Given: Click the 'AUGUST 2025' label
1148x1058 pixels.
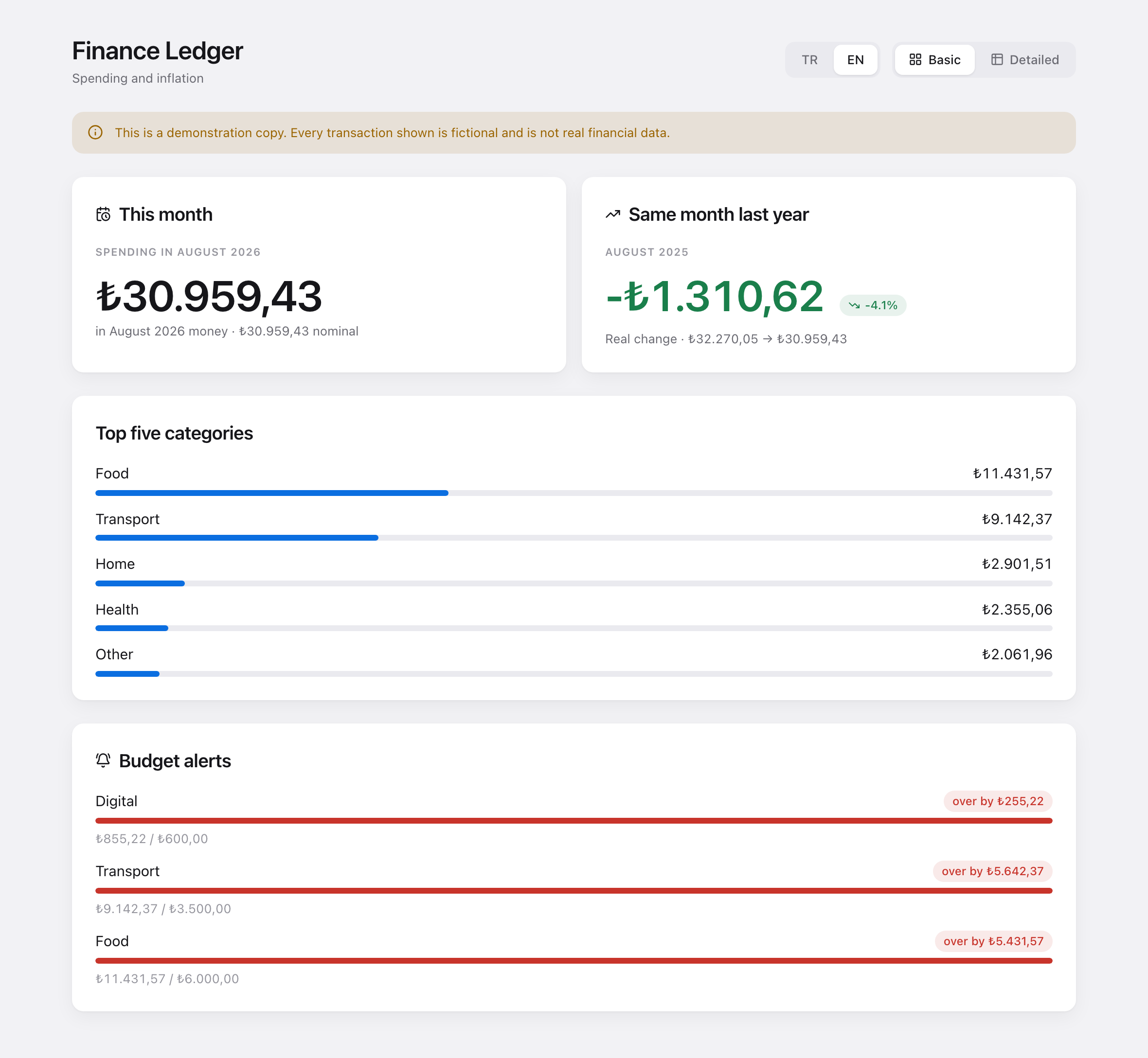Looking at the screenshot, I should pyautogui.click(x=647, y=252).
